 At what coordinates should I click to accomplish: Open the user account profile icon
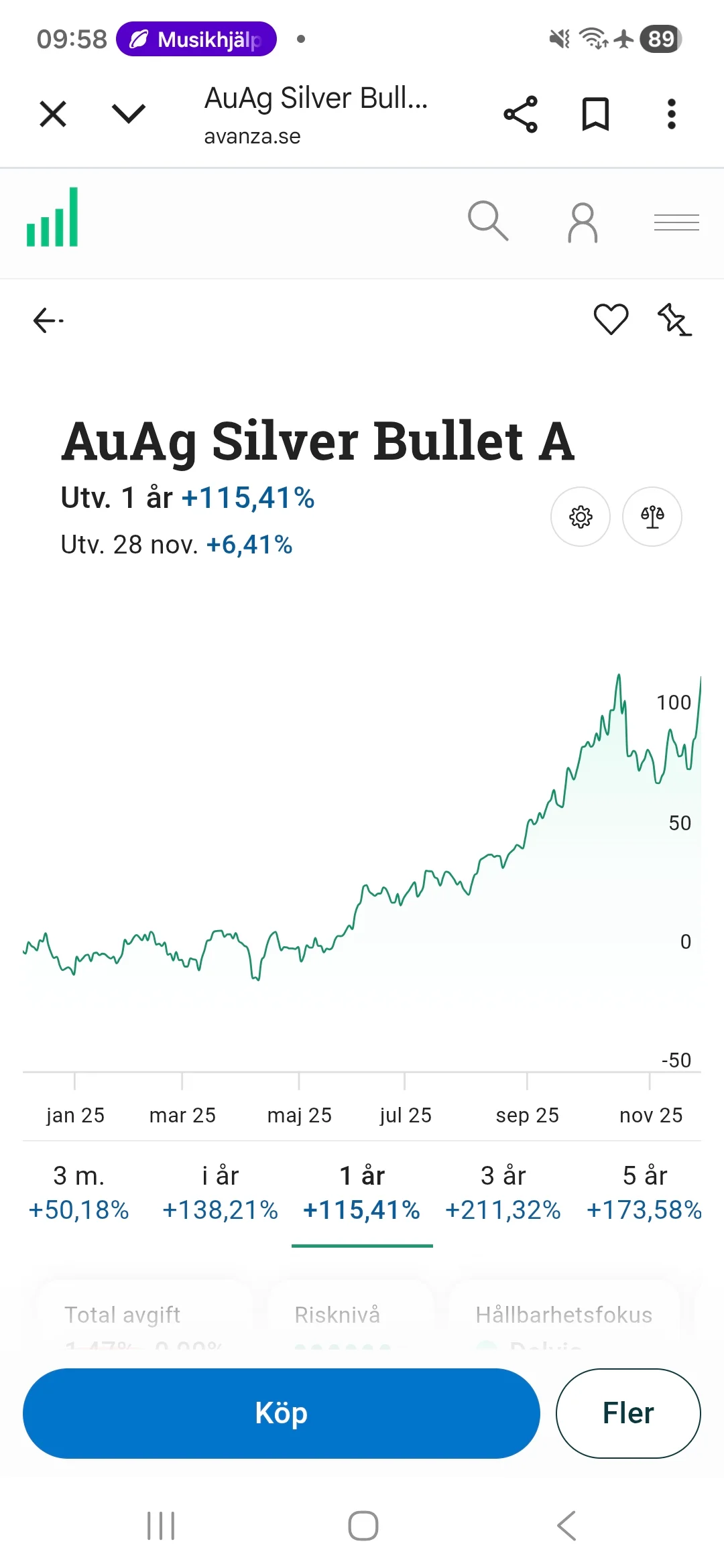pyautogui.click(x=583, y=222)
